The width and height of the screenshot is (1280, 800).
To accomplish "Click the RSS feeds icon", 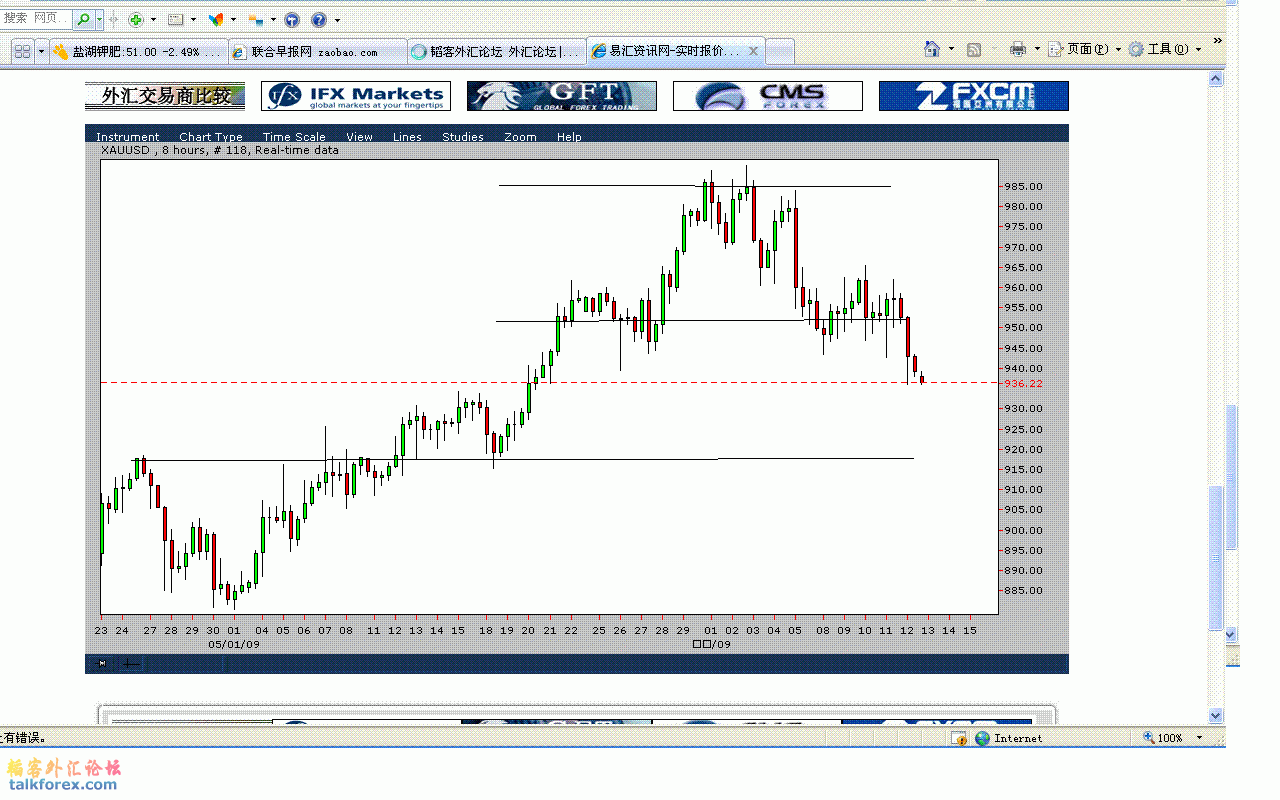I will 973,49.
